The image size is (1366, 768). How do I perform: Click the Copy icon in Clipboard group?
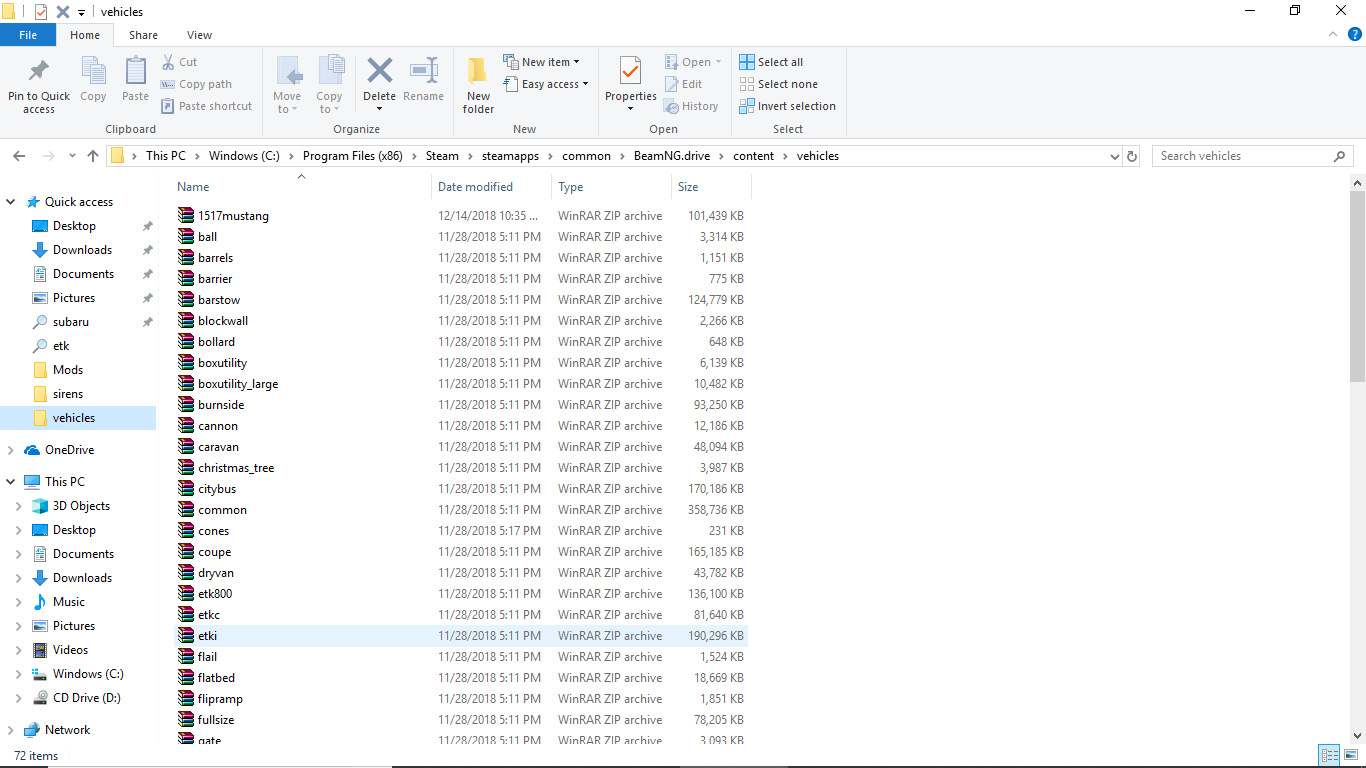tap(93, 72)
